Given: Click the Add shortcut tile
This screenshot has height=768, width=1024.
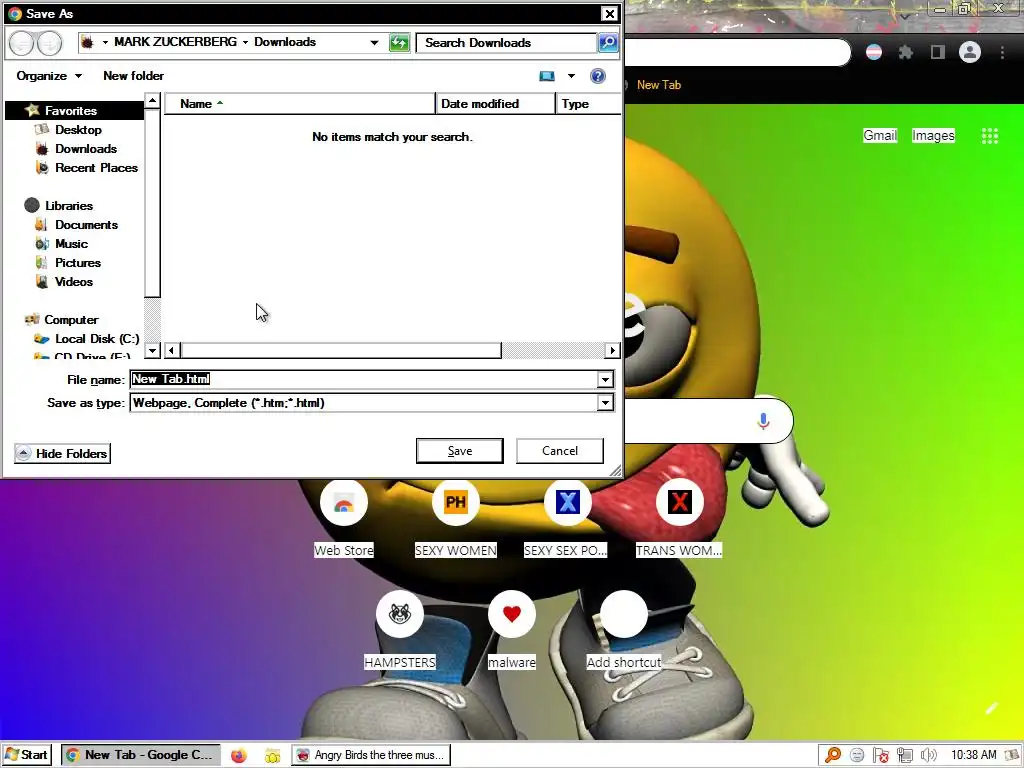Looking at the screenshot, I should [624, 630].
